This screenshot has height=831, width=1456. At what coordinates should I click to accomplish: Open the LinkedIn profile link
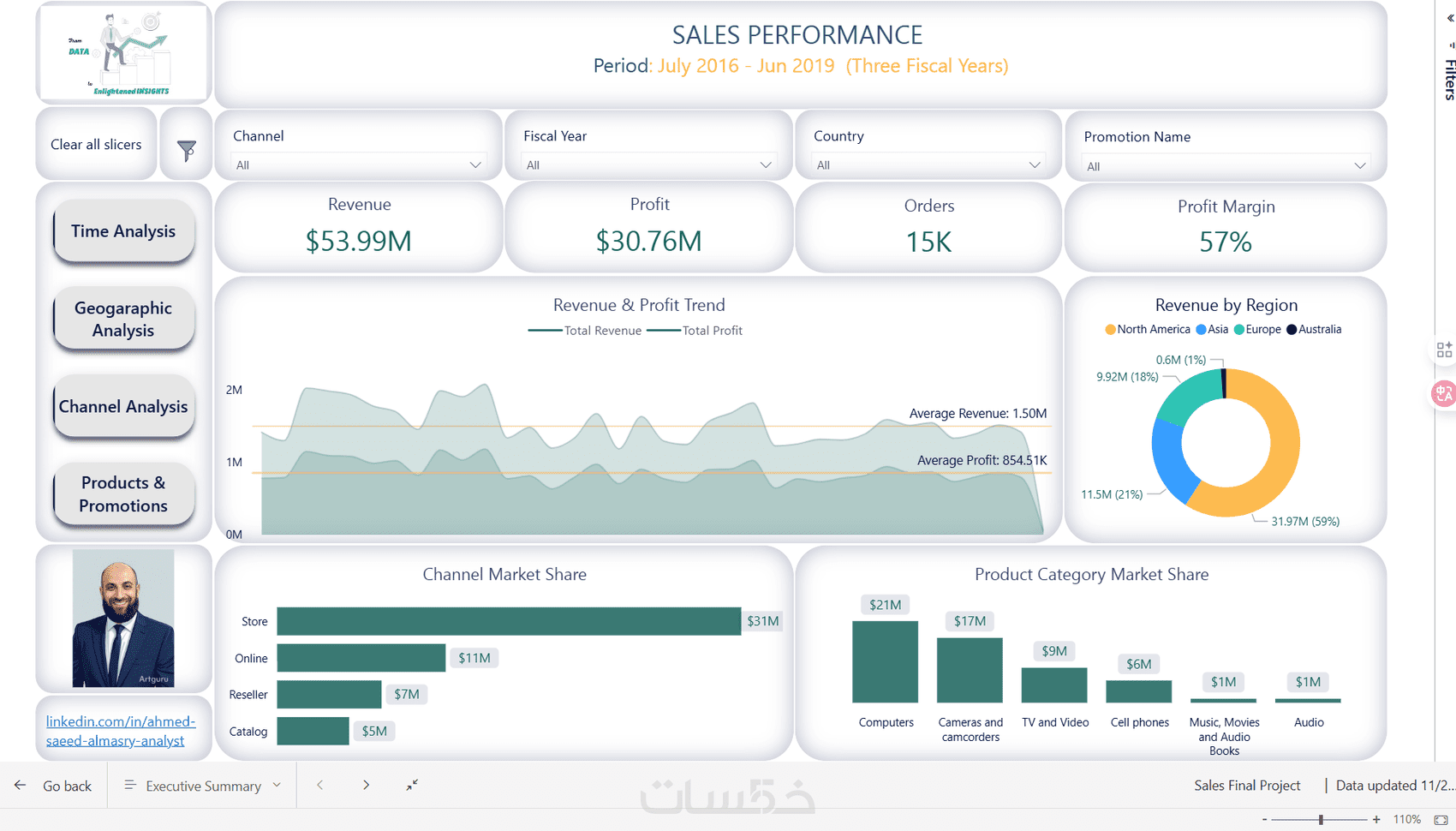[x=121, y=731]
